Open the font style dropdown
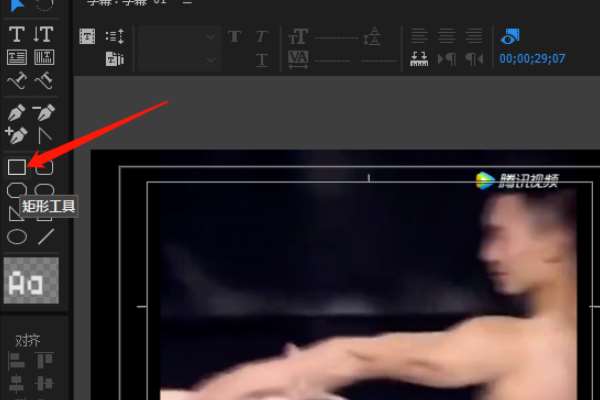This screenshot has height=400, width=600. pyautogui.click(x=177, y=60)
